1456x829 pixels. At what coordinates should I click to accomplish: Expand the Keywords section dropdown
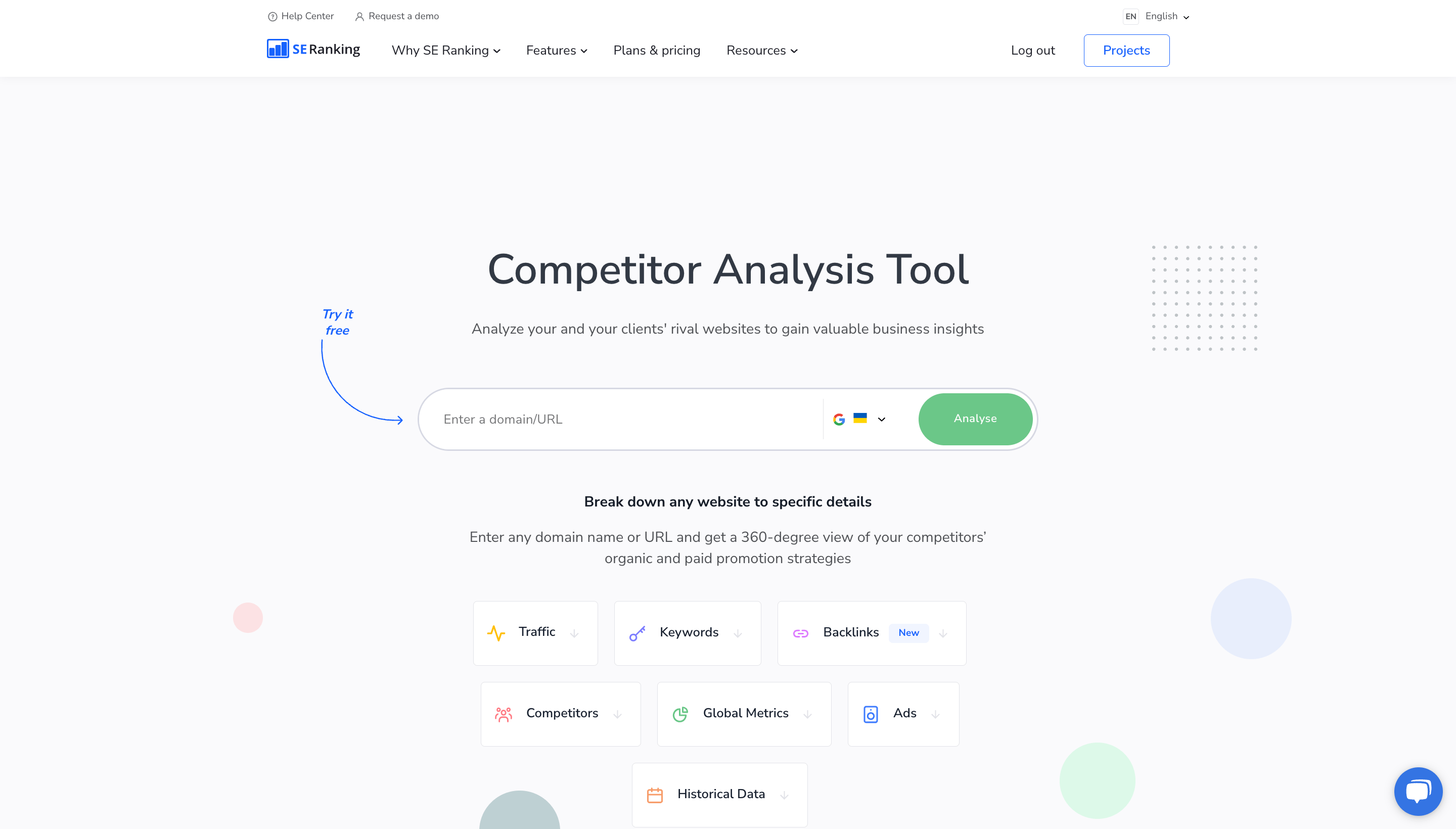click(x=738, y=632)
